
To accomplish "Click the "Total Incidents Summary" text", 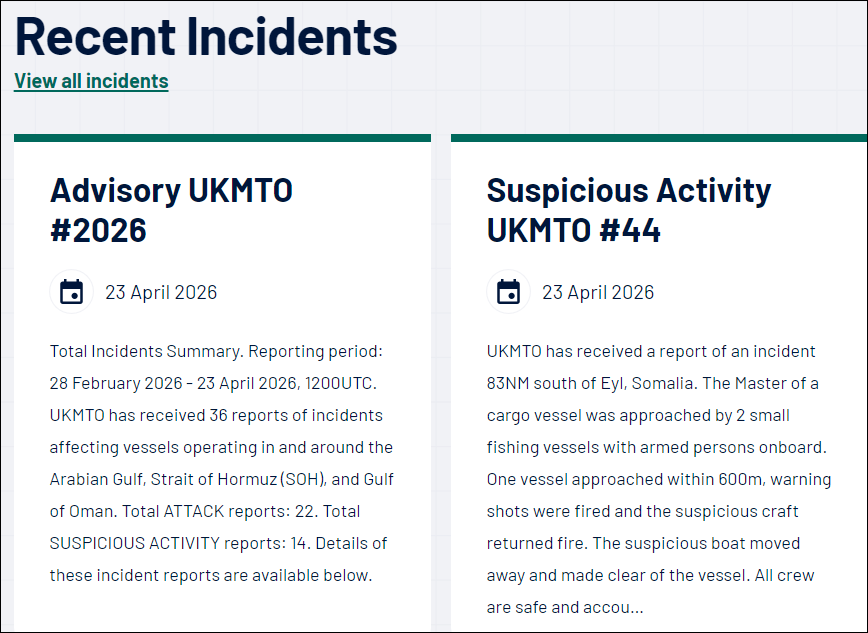I will (x=145, y=352).
